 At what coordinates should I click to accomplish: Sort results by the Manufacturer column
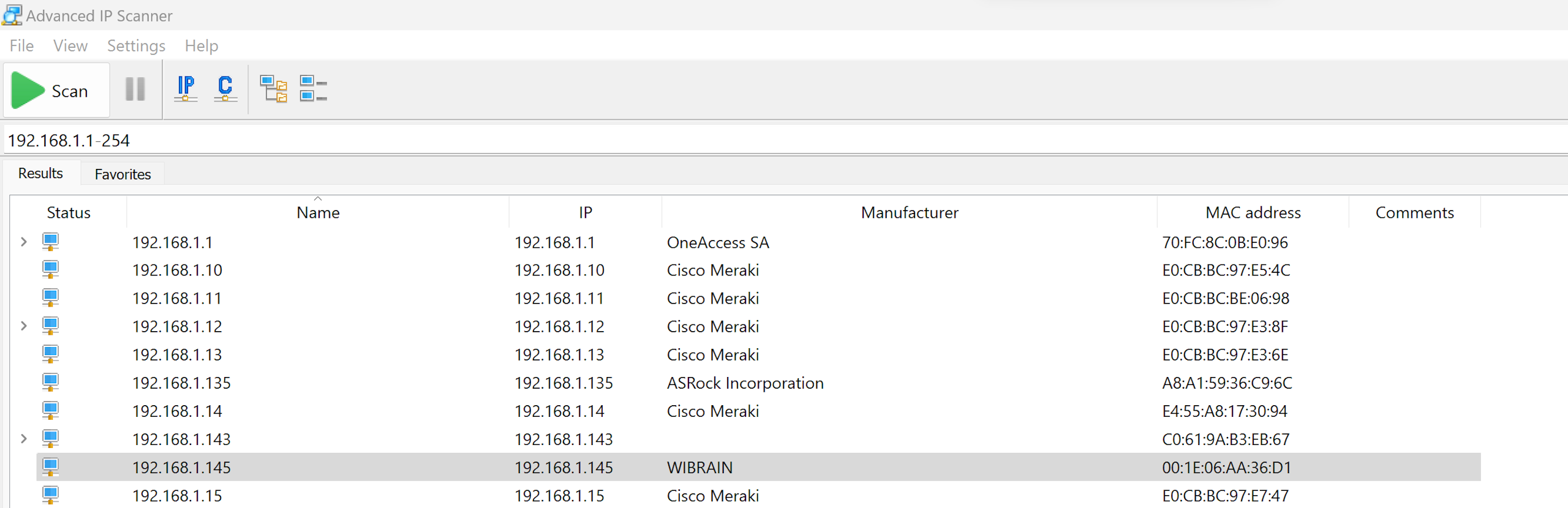point(909,212)
